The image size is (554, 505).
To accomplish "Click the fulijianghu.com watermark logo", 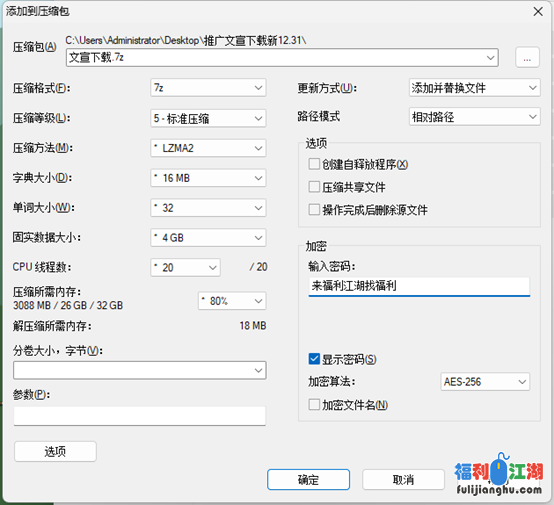I will (499, 475).
